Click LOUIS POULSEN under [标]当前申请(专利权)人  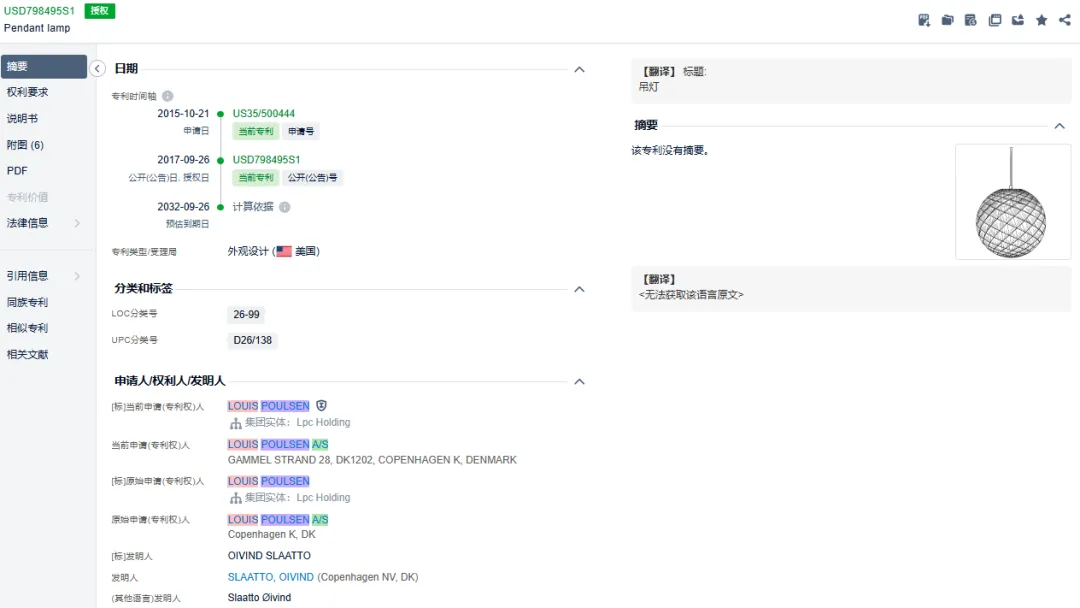pos(269,406)
